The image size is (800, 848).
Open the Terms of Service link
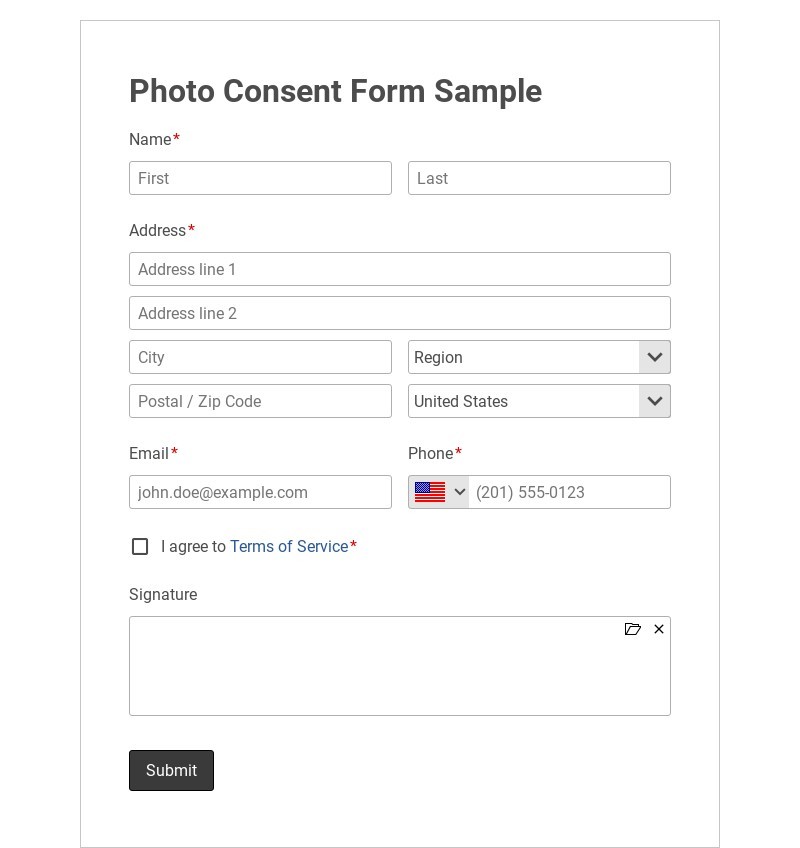tap(289, 546)
